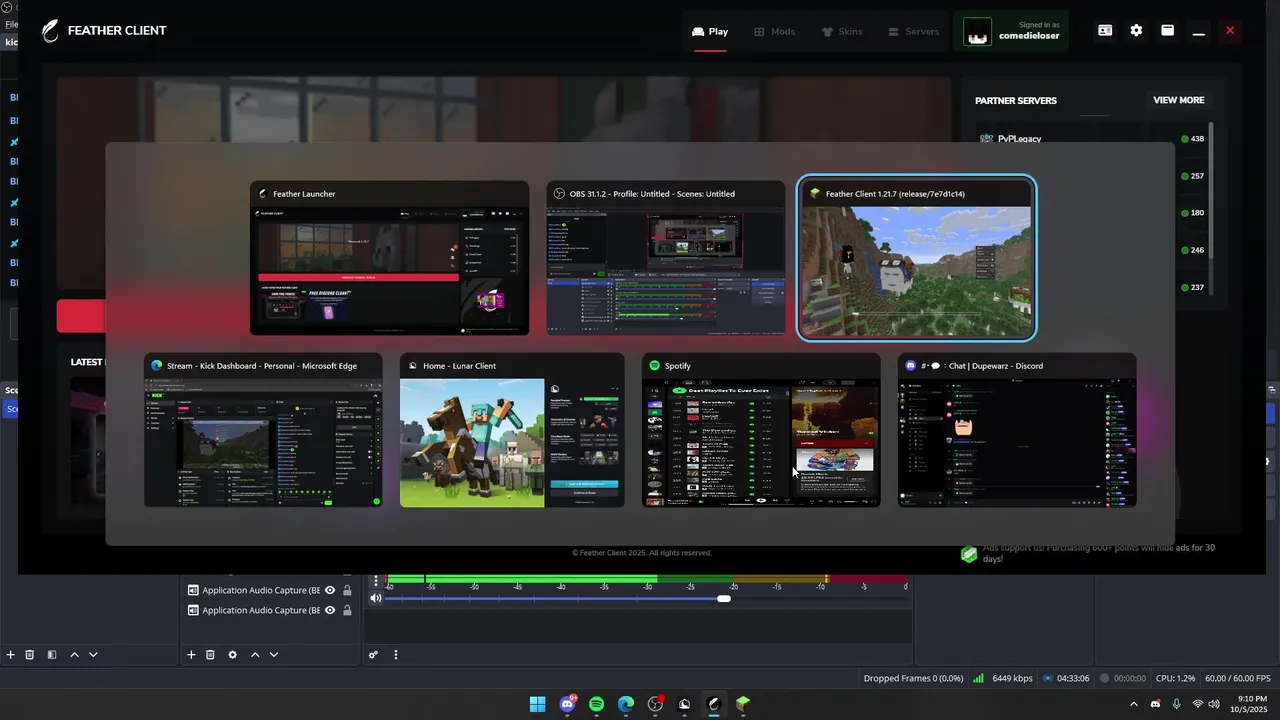
Task: Switch to the Dupewarz Discord window thumbnail
Action: coord(1017,430)
